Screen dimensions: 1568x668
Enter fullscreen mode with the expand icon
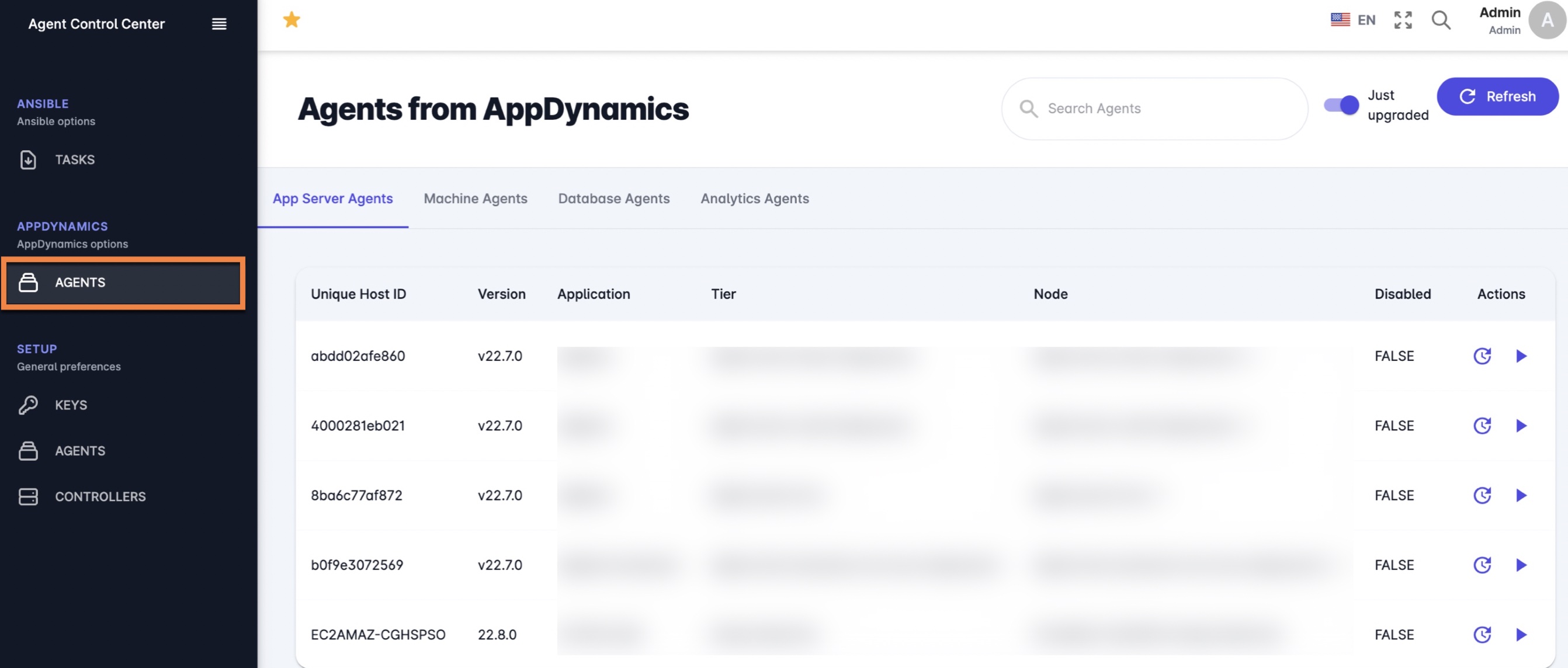(1403, 20)
